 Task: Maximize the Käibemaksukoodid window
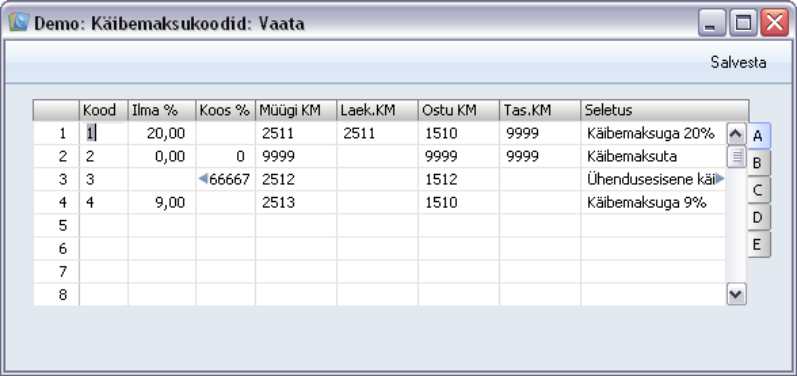click(743, 23)
